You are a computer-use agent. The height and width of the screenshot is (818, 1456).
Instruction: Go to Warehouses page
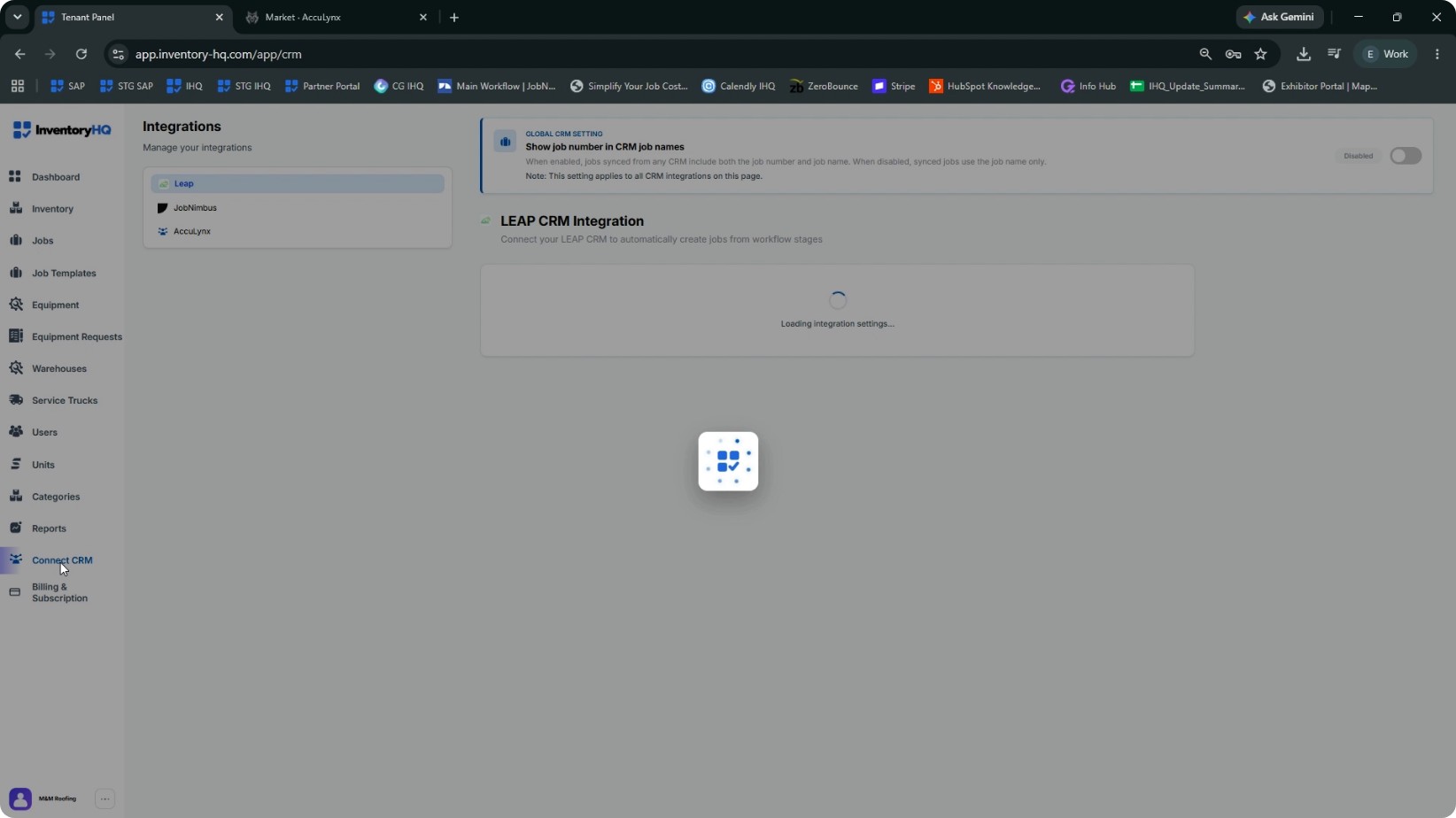[58, 369]
